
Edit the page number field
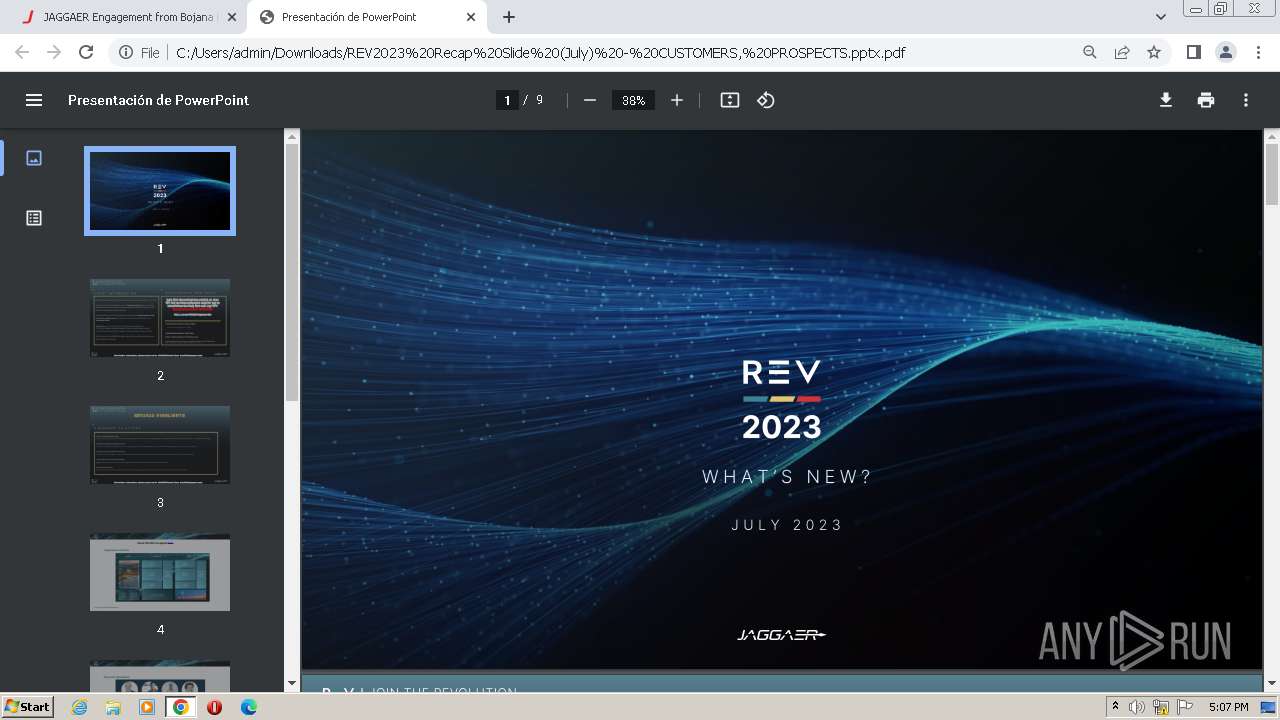pos(507,100)
